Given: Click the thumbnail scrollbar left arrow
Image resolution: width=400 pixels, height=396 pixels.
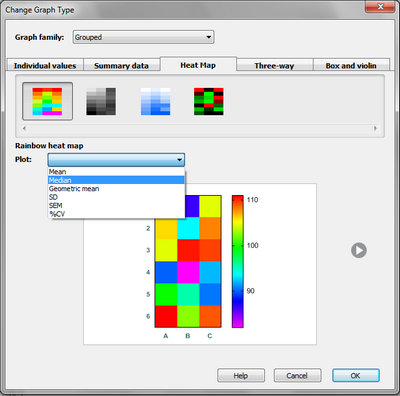Looking at the screenshot, I should click(24, 128).
